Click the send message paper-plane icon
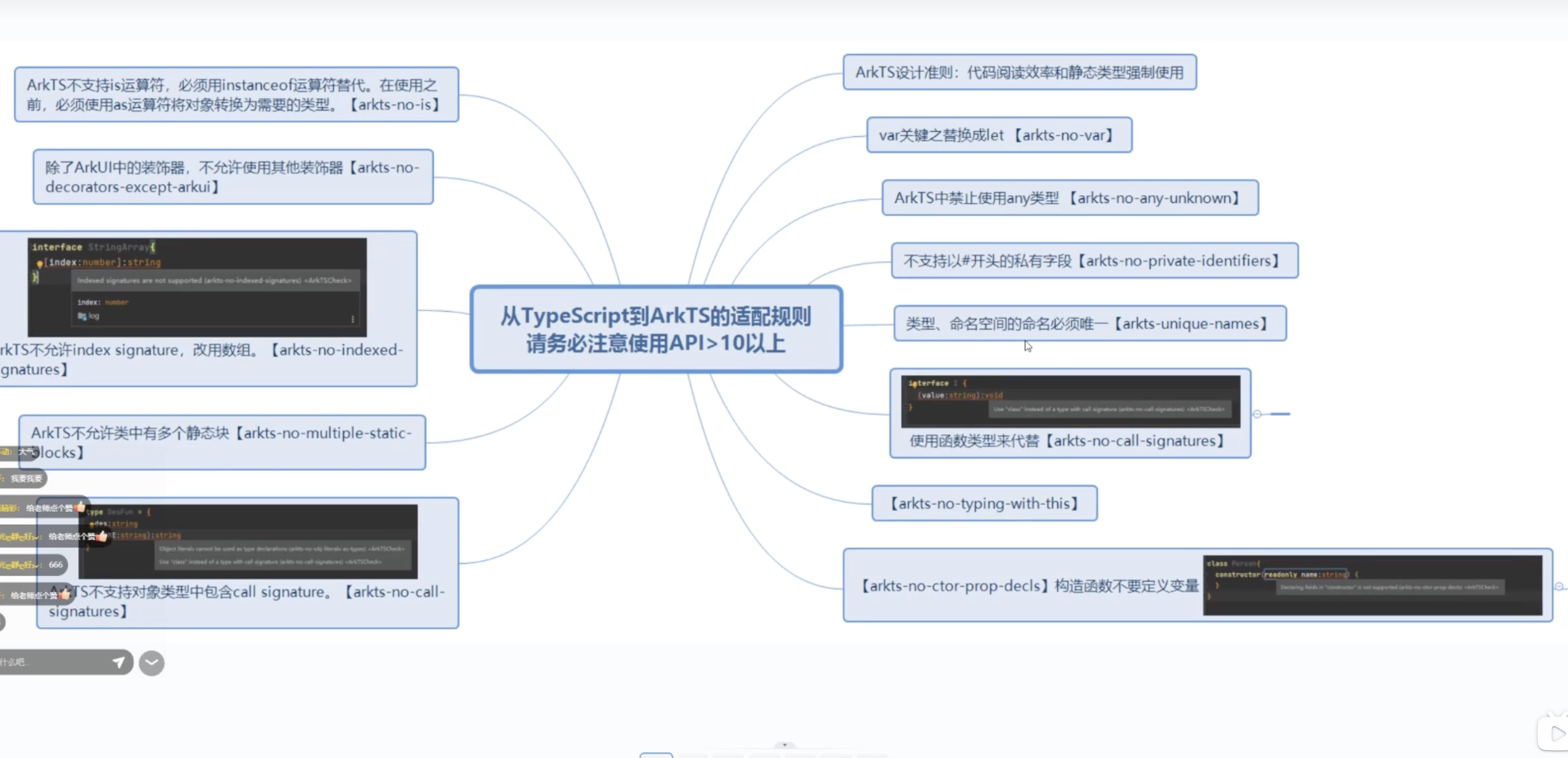Screen dimensions: 1568x758 (119, 662)
